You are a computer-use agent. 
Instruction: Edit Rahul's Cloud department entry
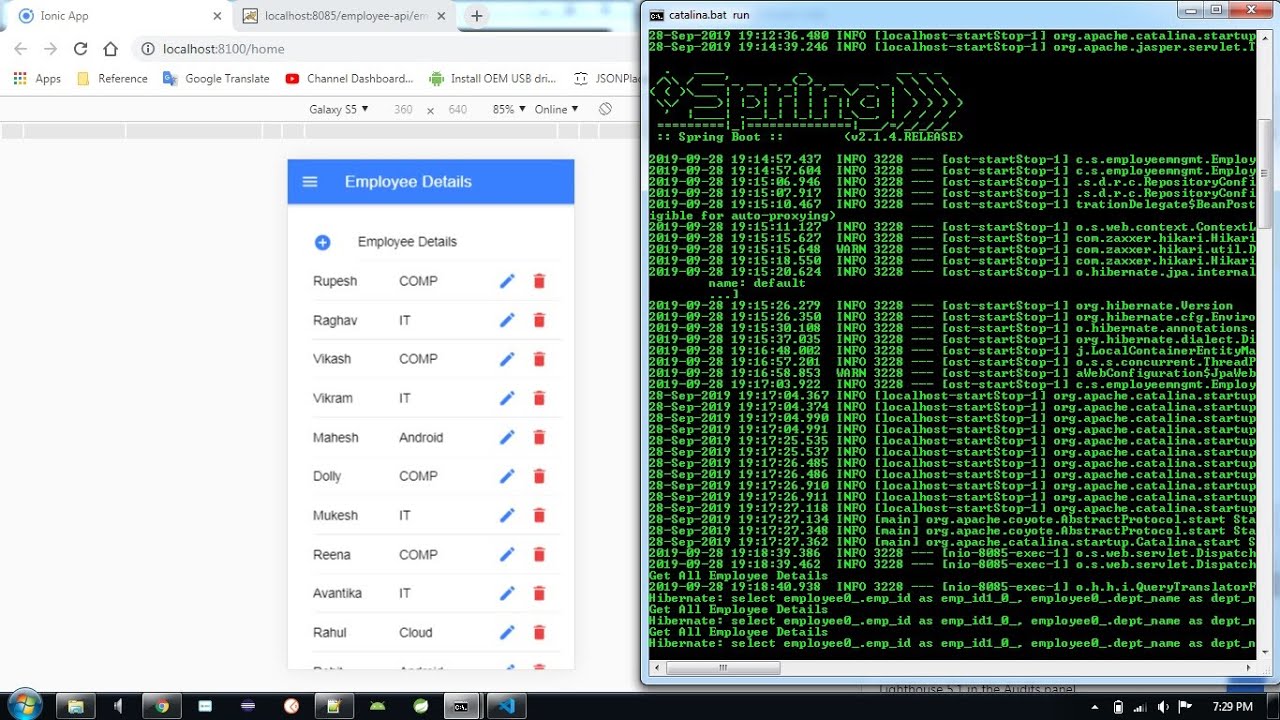(x=507, y=632)
